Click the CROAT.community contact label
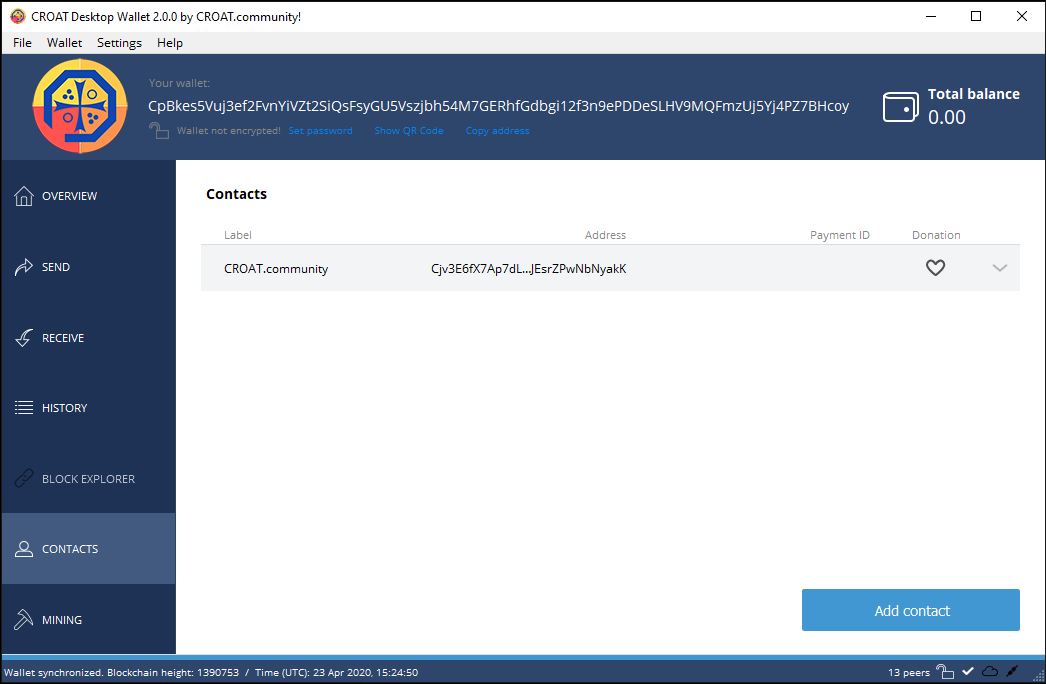The width and height of the screenshot is (1046, 684). [x=276, y=269]
